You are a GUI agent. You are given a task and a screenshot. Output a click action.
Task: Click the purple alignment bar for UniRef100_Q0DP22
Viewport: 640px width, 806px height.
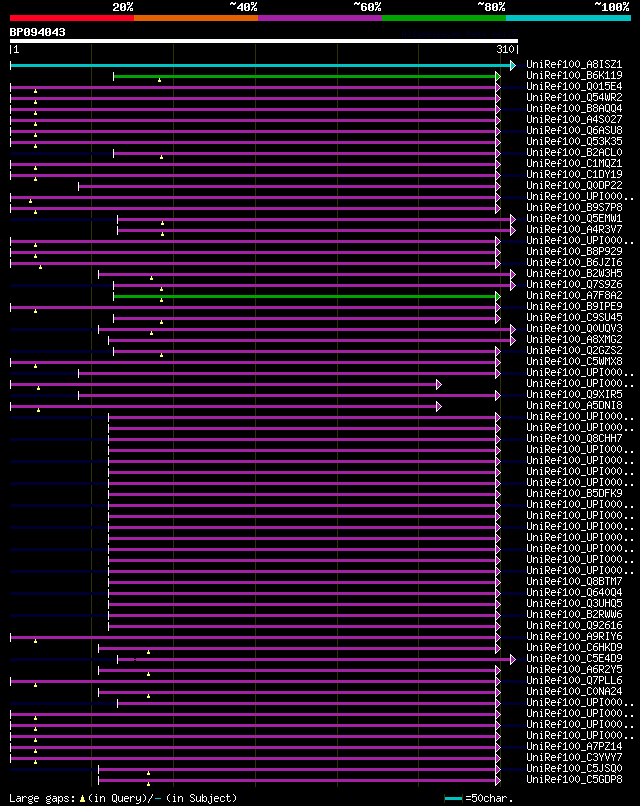[287, 187]
